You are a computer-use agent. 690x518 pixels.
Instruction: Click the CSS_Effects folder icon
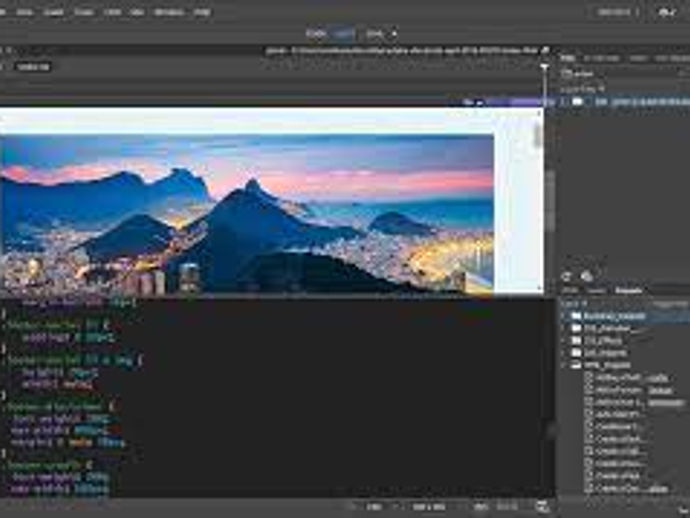pyautogui.click(x=576, y=341)
